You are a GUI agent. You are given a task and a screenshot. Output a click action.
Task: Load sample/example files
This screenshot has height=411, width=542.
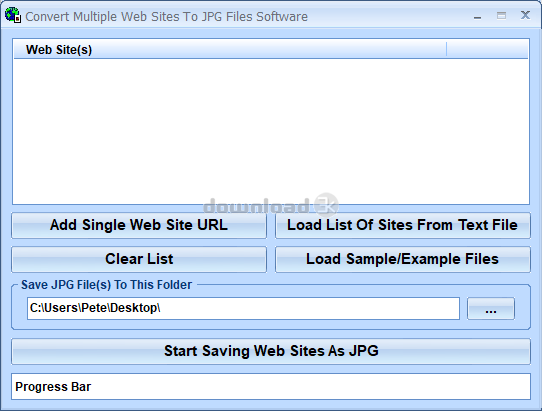pyautogui.click(x=403, y=259)
